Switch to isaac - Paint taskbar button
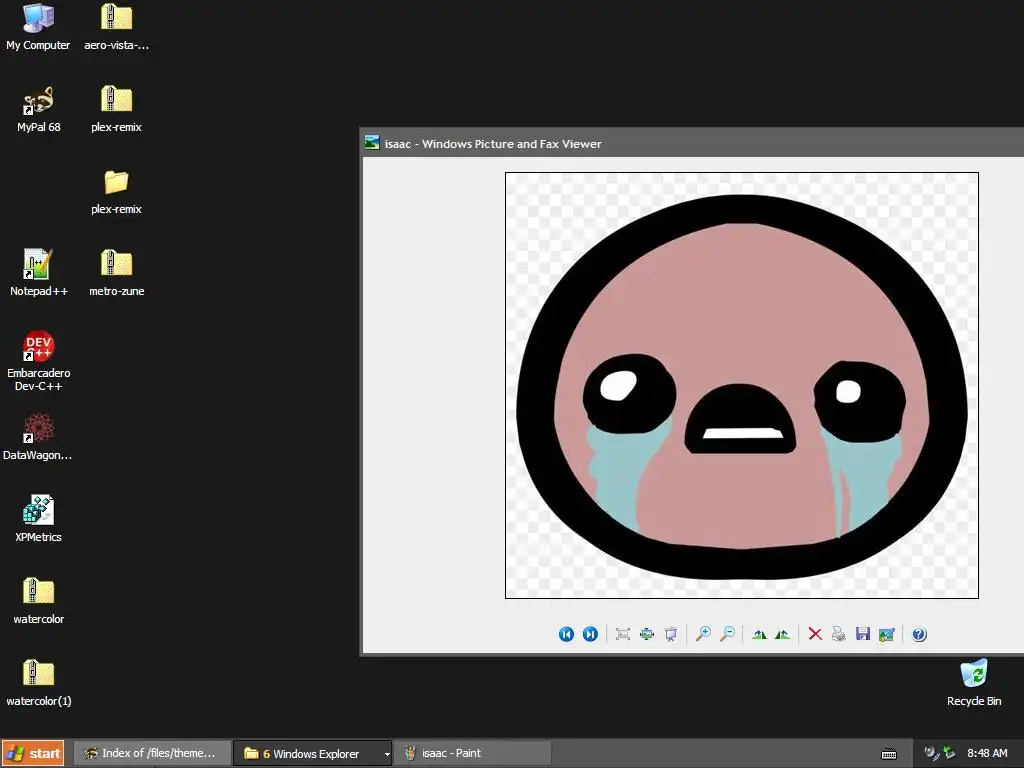The image size is (1024, 768). tap(473, 753)
